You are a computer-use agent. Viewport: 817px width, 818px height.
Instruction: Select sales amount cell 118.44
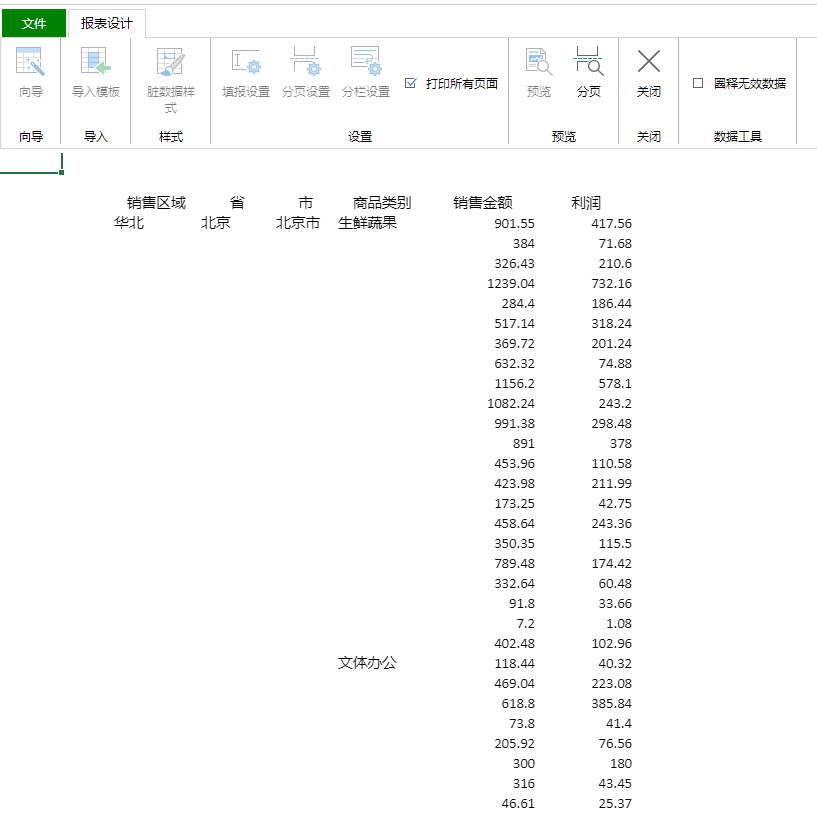pyautogui.click(x=514, y=664)
